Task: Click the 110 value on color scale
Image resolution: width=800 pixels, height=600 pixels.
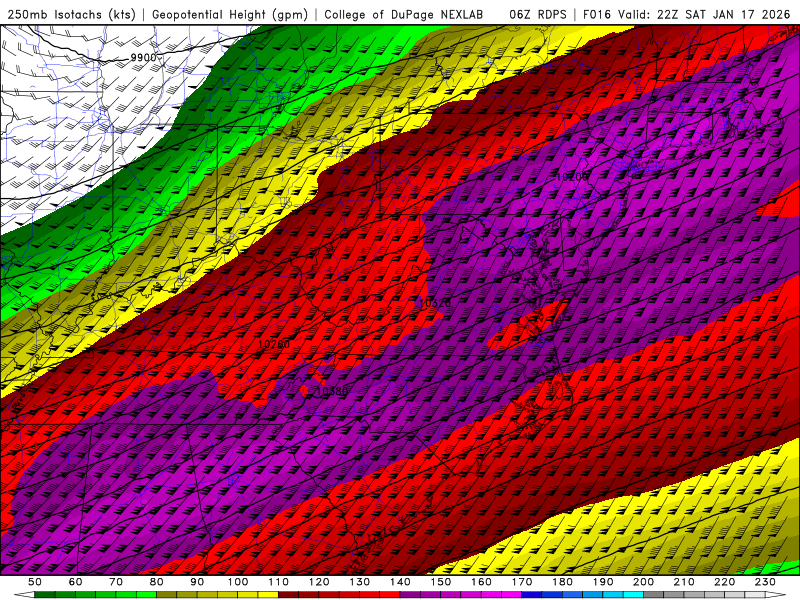Action: tap(279, 582)
